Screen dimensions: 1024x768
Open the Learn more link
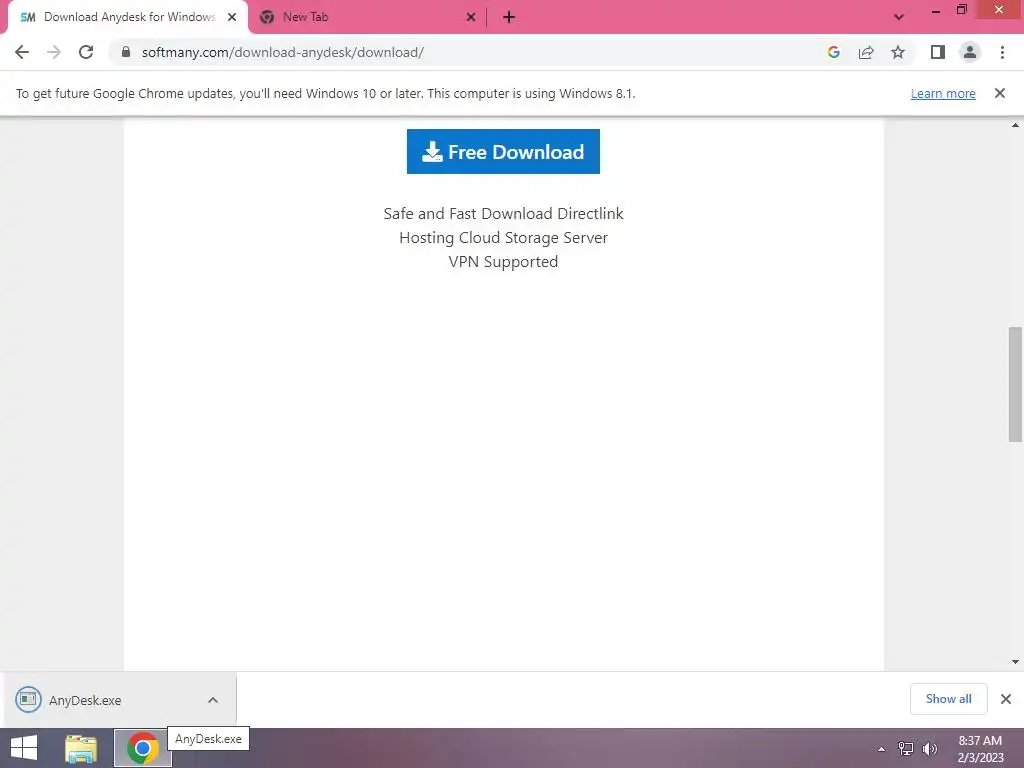943,93
